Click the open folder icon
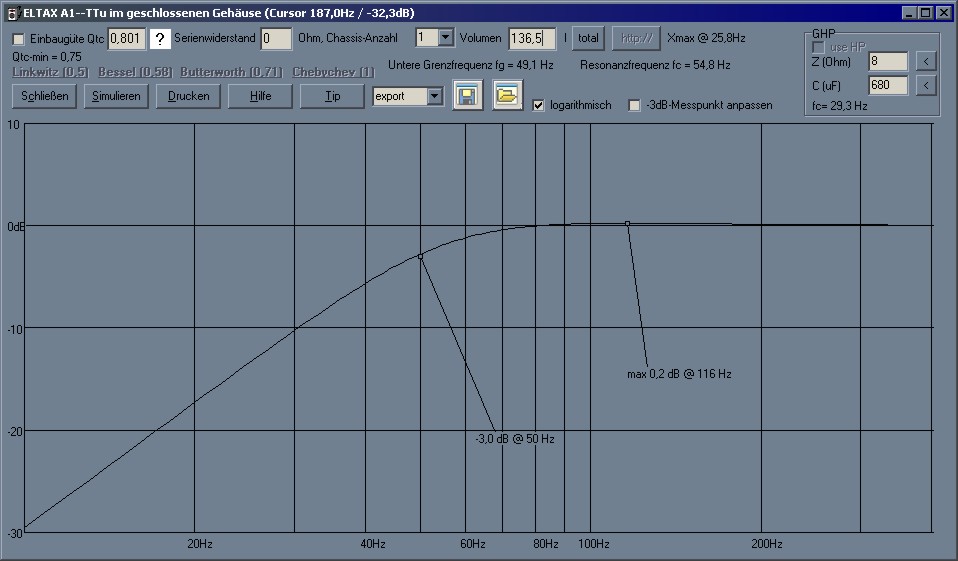Image resolution: width=958 pixels, height=561 pixels. tap(507, 95)
